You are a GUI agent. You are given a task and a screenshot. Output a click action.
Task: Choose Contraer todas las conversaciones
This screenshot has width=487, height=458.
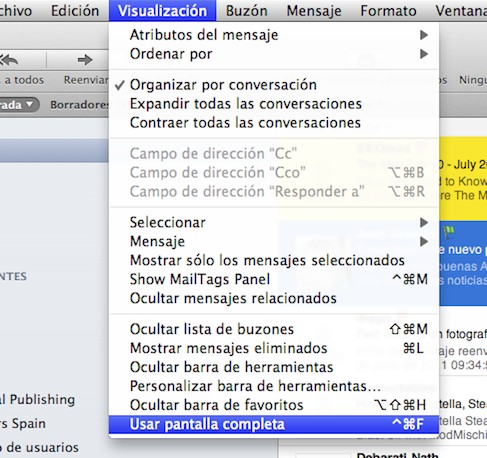point(274,123)
